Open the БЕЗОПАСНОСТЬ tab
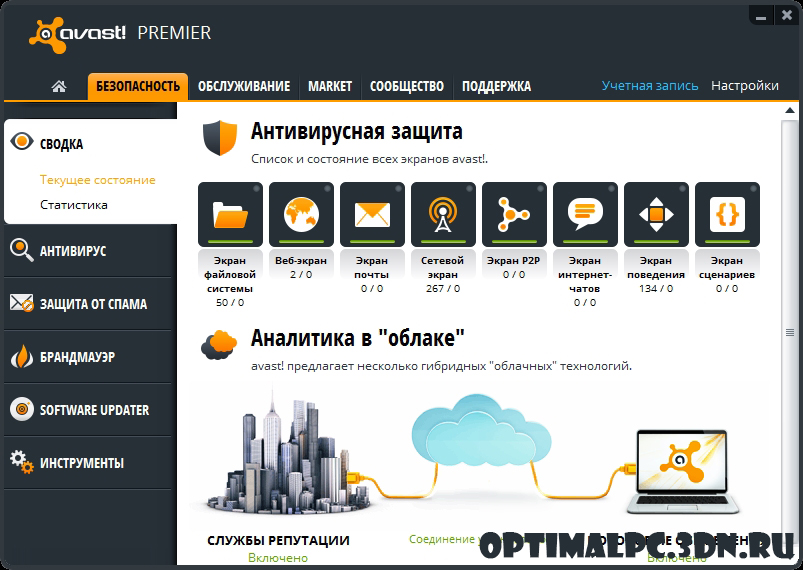Screen dimensions: 803x570 coord(138,86)
